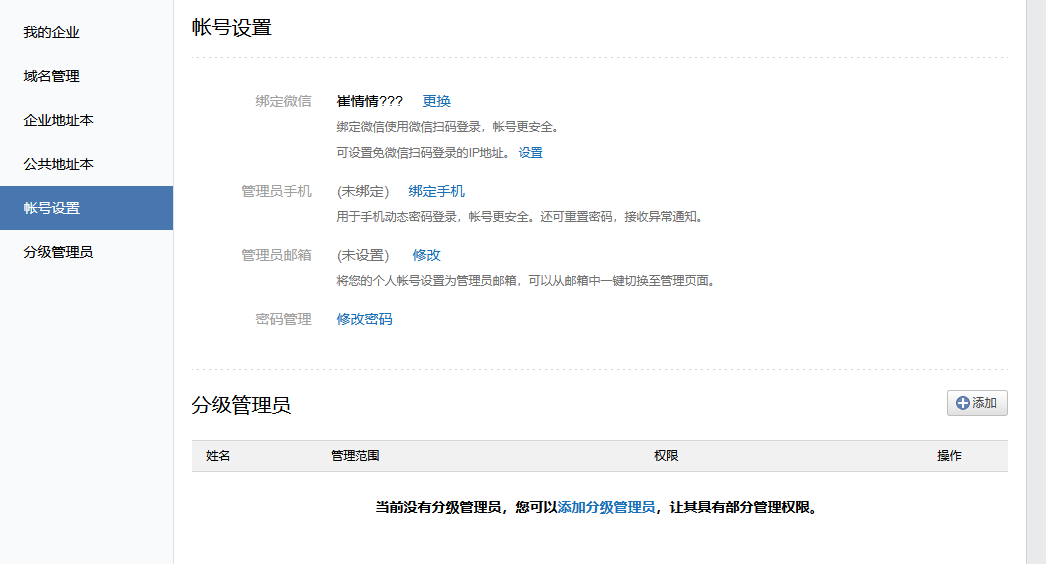Switch to 分级管理员 in the sidebar
The height and width of the screenshot is (564, 1046).
pos(59,252)
